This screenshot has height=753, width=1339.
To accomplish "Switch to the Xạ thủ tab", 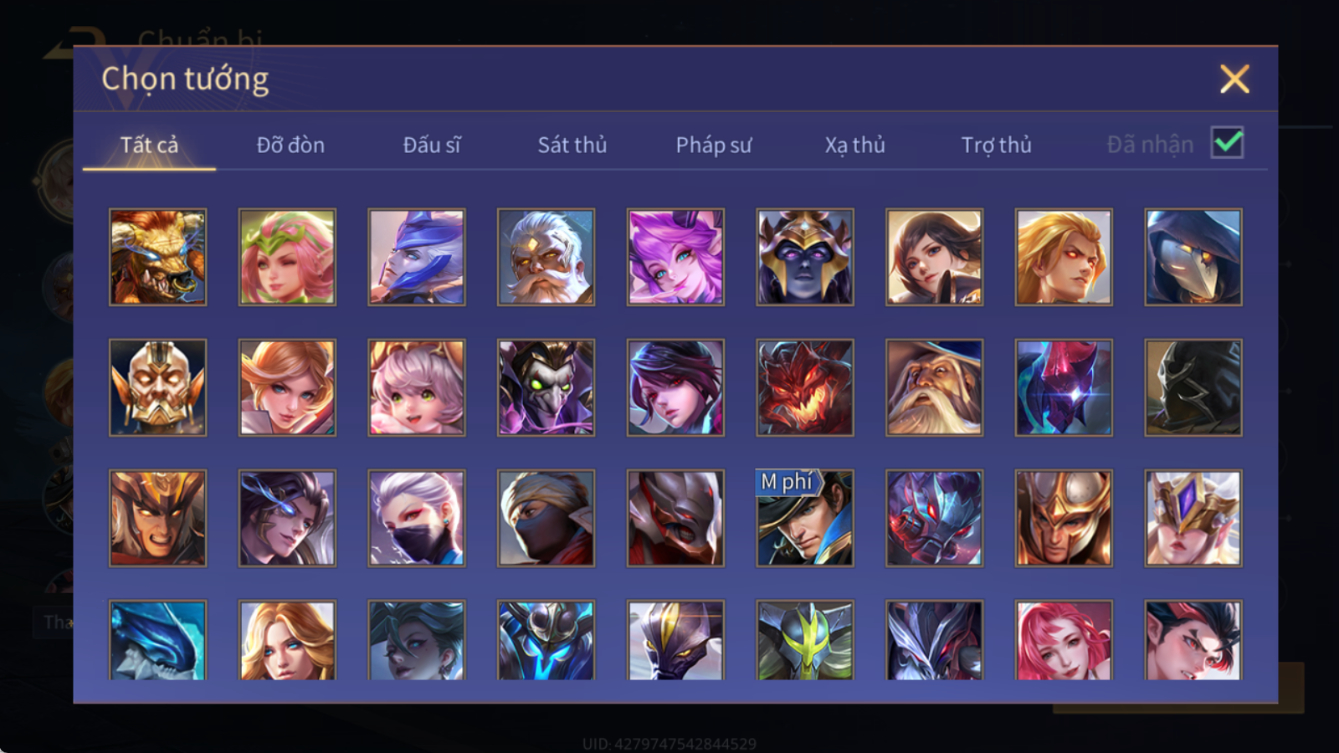I will [855, 145].
